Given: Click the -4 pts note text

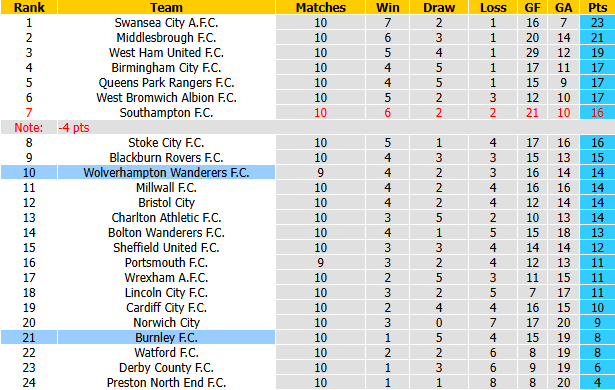Looking at the screenshot, I should [x=74, y=128].
